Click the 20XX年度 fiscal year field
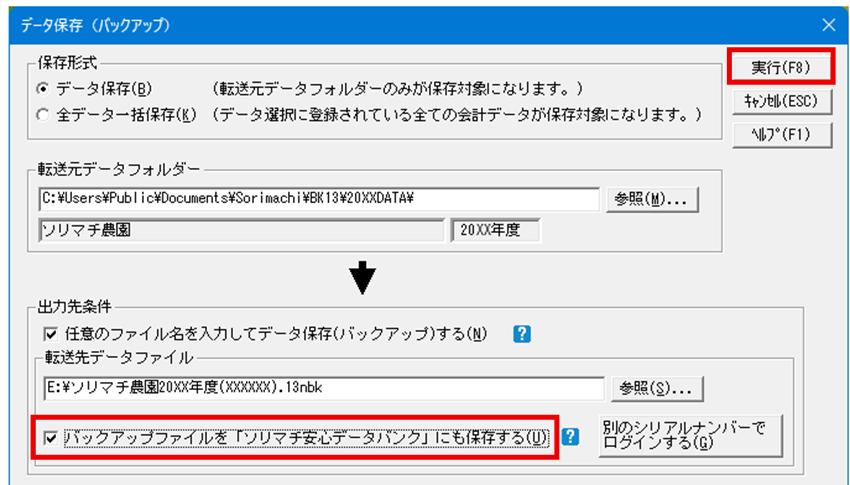 coord(495,231)
